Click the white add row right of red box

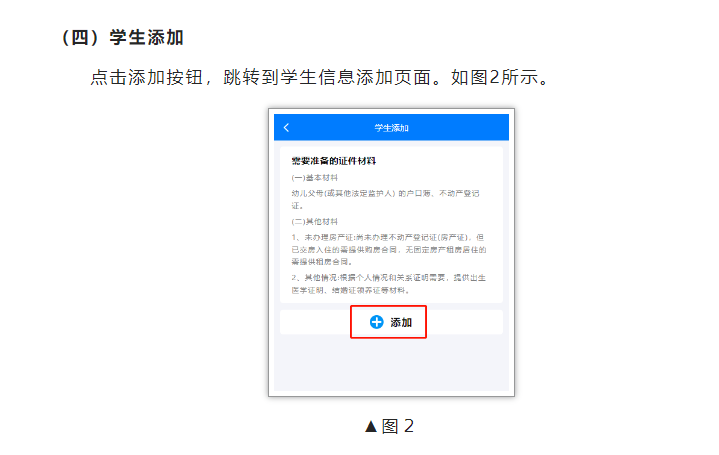point(465,322)
